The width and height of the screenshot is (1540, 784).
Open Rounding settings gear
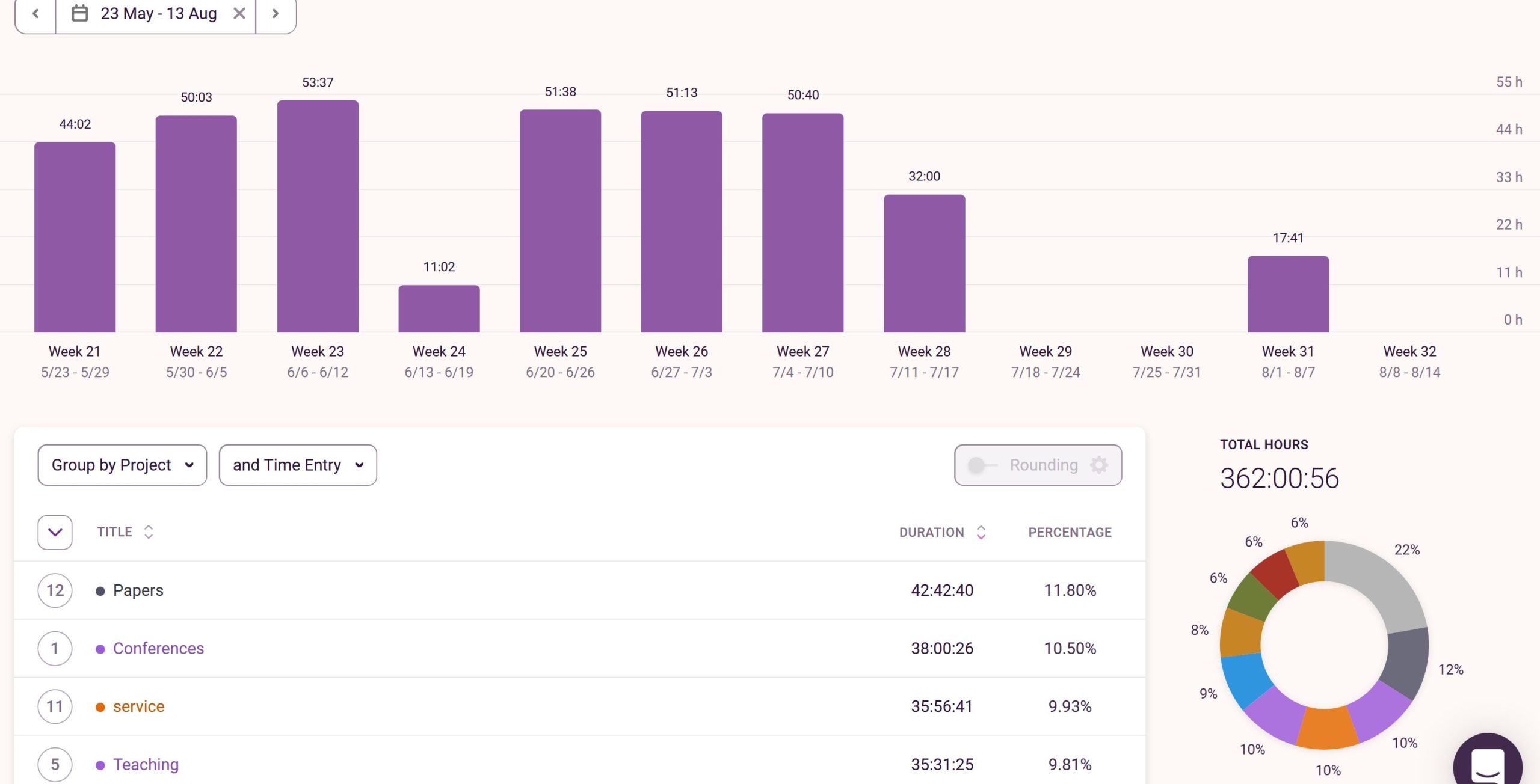tap(1099, 465)
